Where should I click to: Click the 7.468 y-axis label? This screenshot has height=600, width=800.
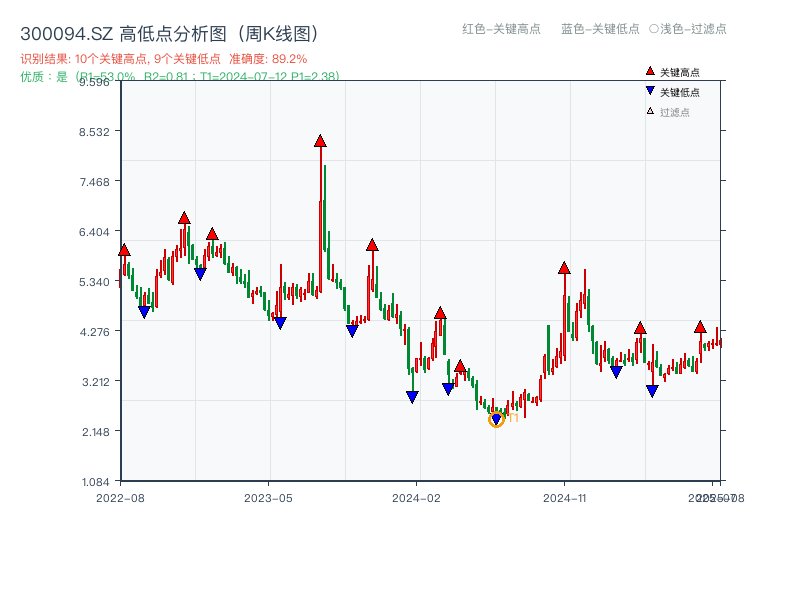click(94, 182)
